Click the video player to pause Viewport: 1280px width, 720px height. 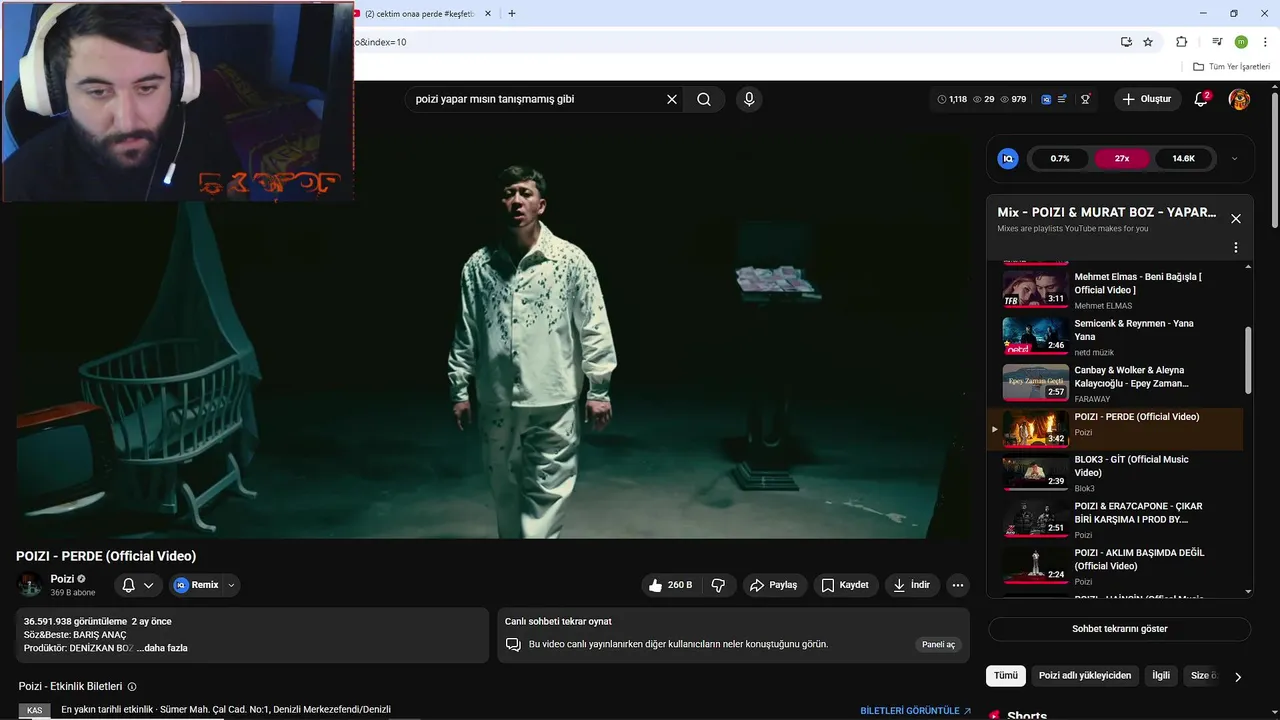pyautogui.click(x=492, y=336)
